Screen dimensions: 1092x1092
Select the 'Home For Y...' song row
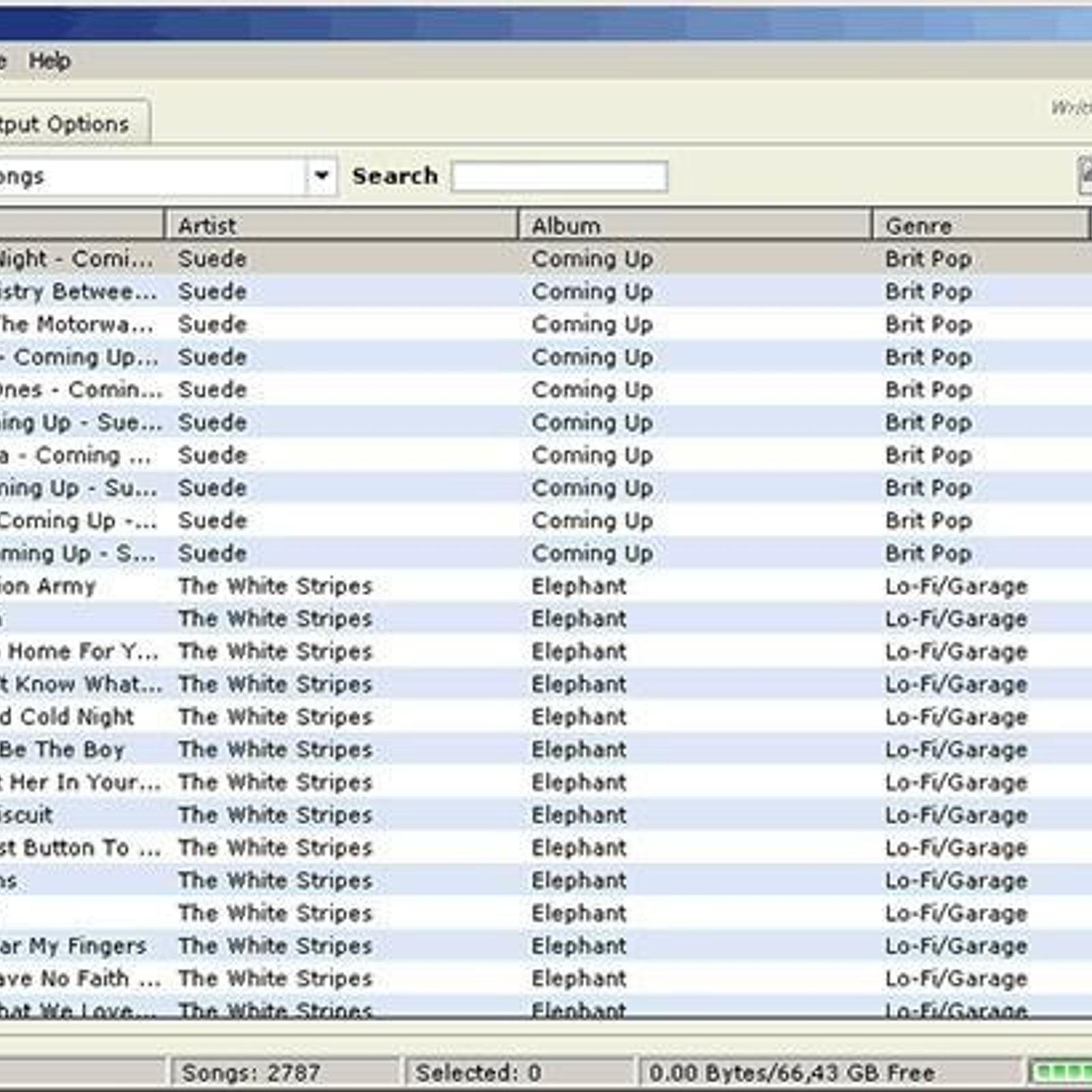pos(546,652)
